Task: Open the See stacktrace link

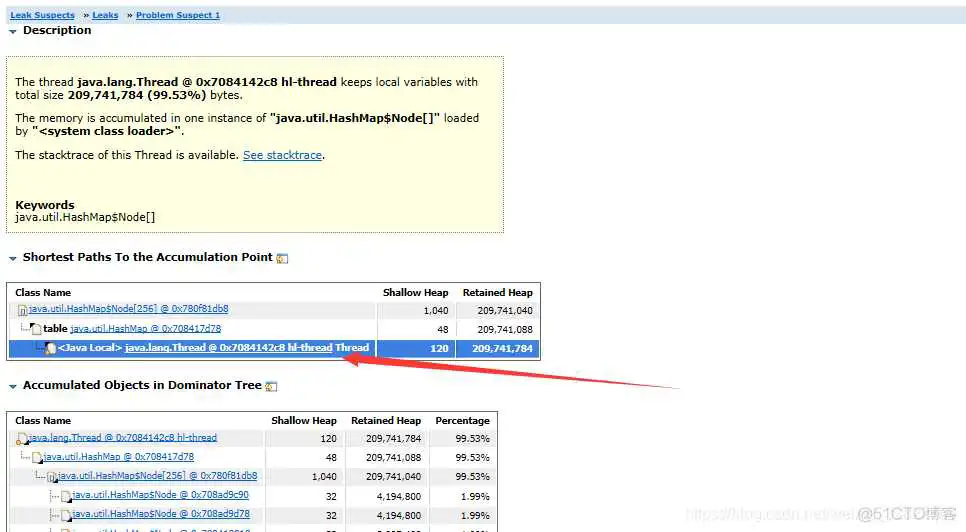Action: point(282,156)
